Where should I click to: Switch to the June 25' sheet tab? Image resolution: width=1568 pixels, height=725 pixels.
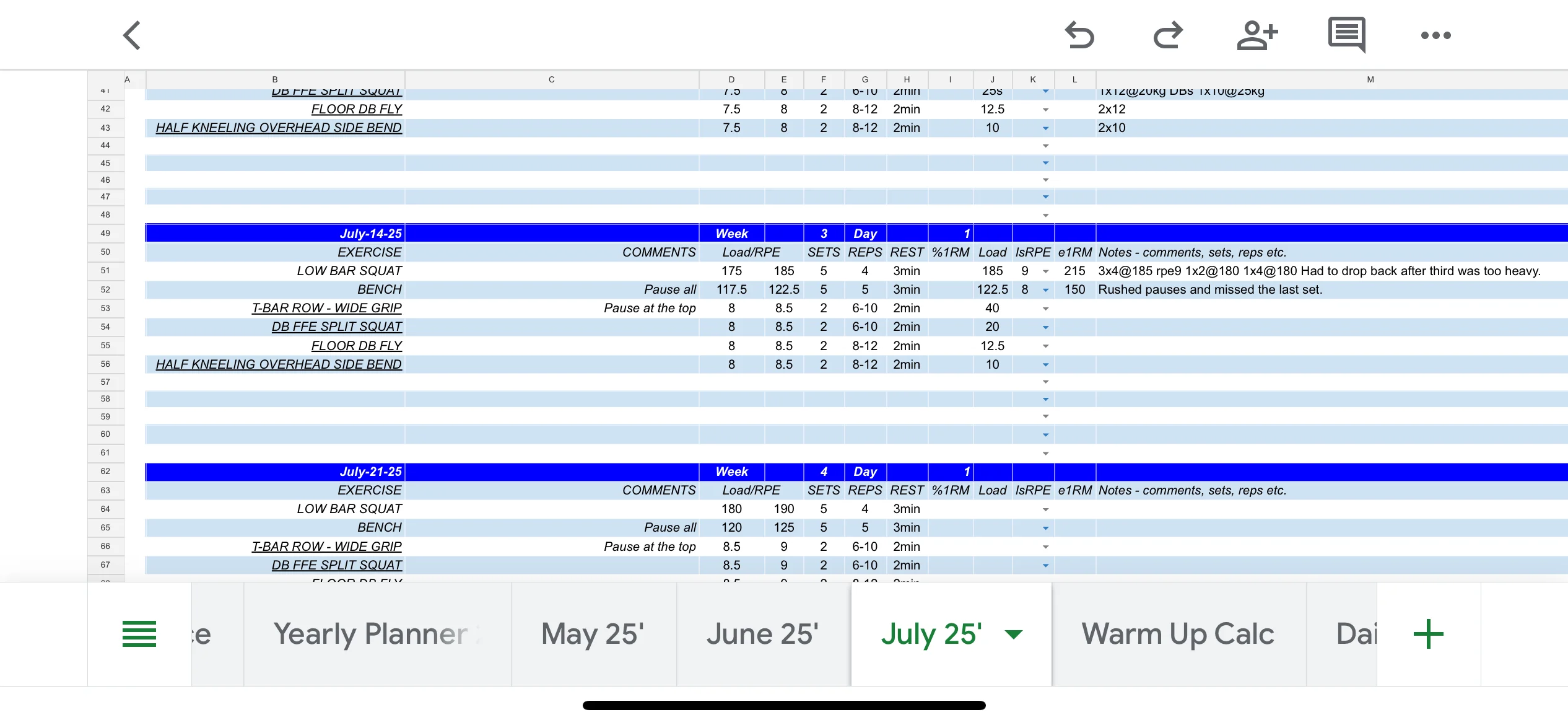pos(762,634)
